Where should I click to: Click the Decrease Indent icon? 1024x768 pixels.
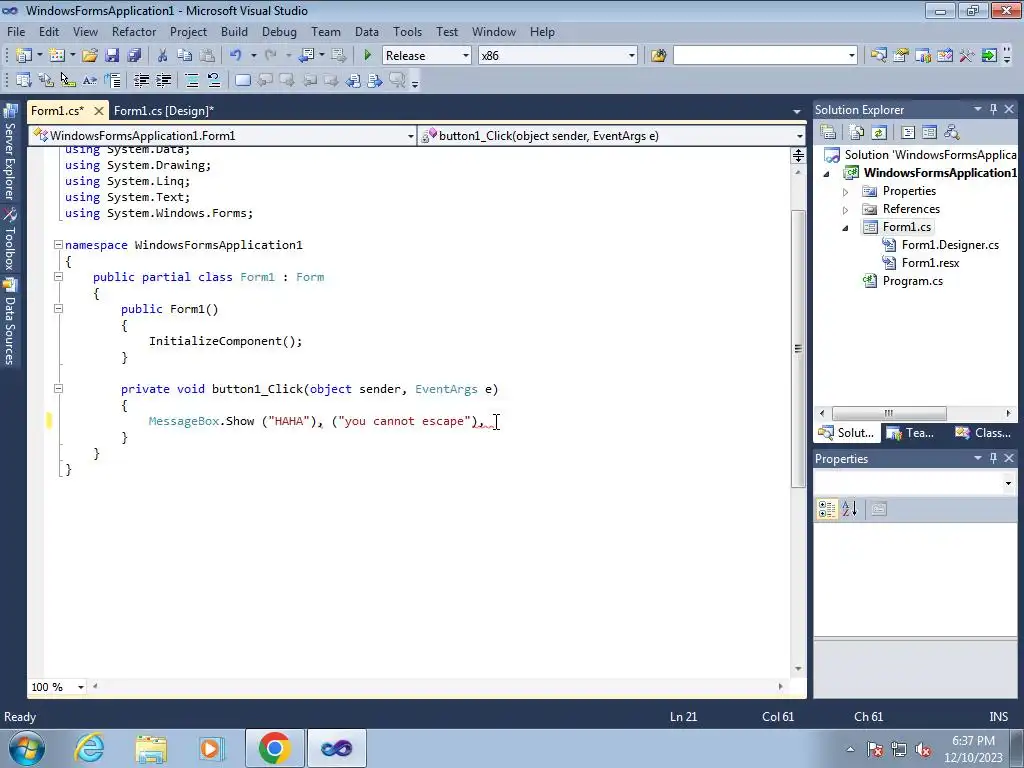pyautogui.click(x=141, y=80)
